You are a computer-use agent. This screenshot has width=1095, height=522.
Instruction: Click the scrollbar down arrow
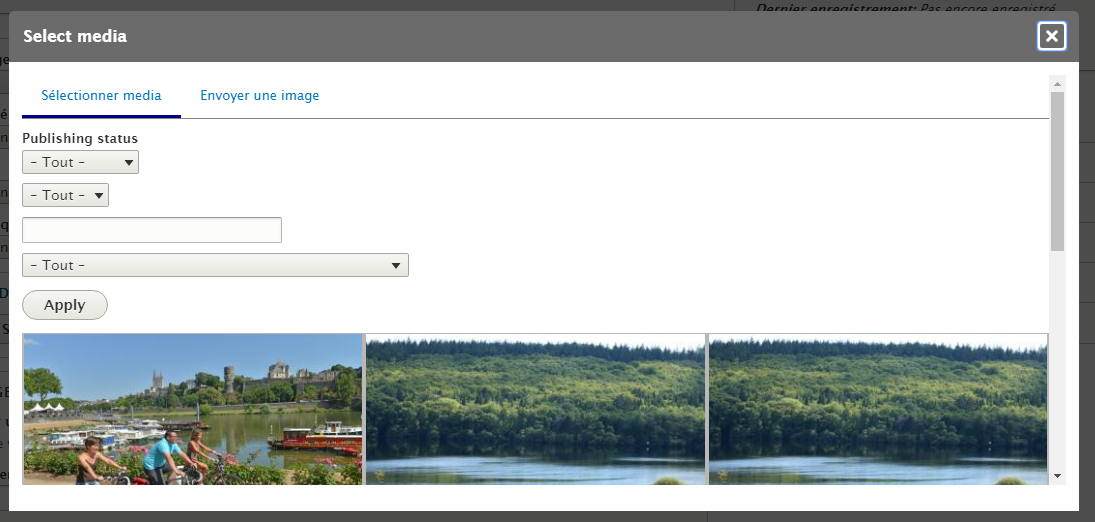[x=1057, y=476]
